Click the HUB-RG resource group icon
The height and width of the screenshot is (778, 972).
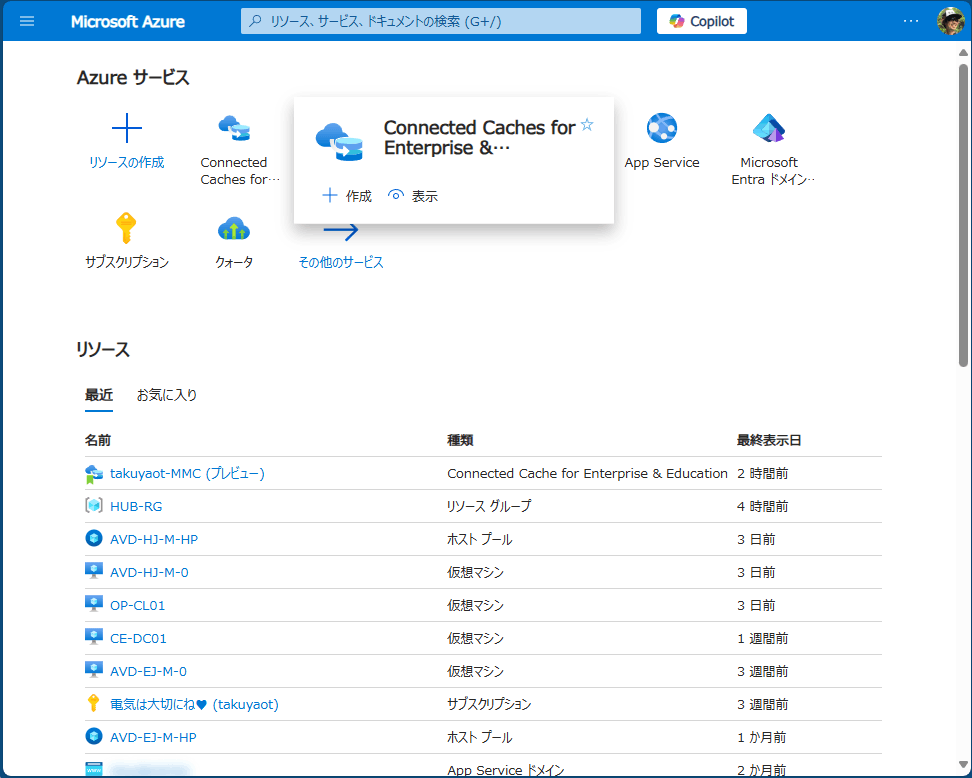pyautogui.click(x=94, y=505)
